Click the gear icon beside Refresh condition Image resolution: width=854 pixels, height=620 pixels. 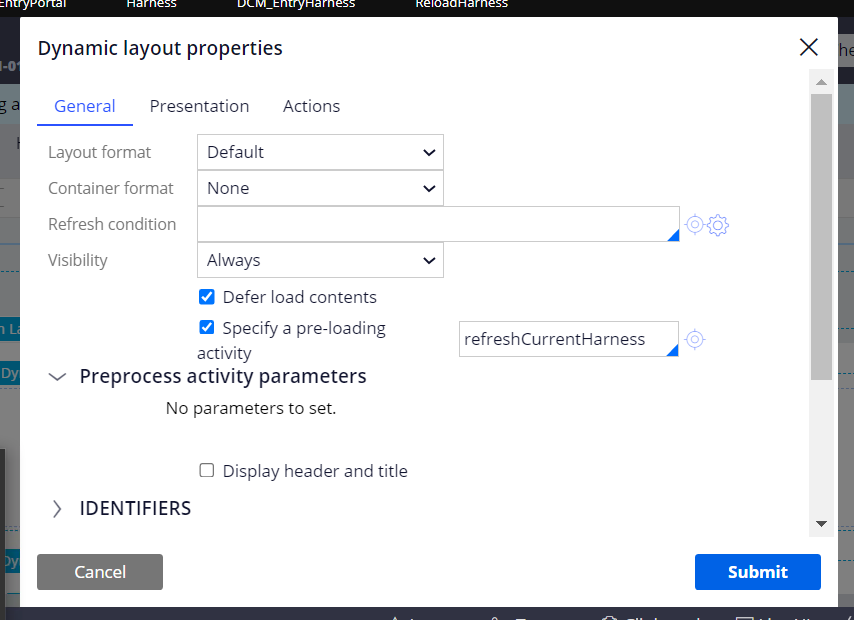719,225
